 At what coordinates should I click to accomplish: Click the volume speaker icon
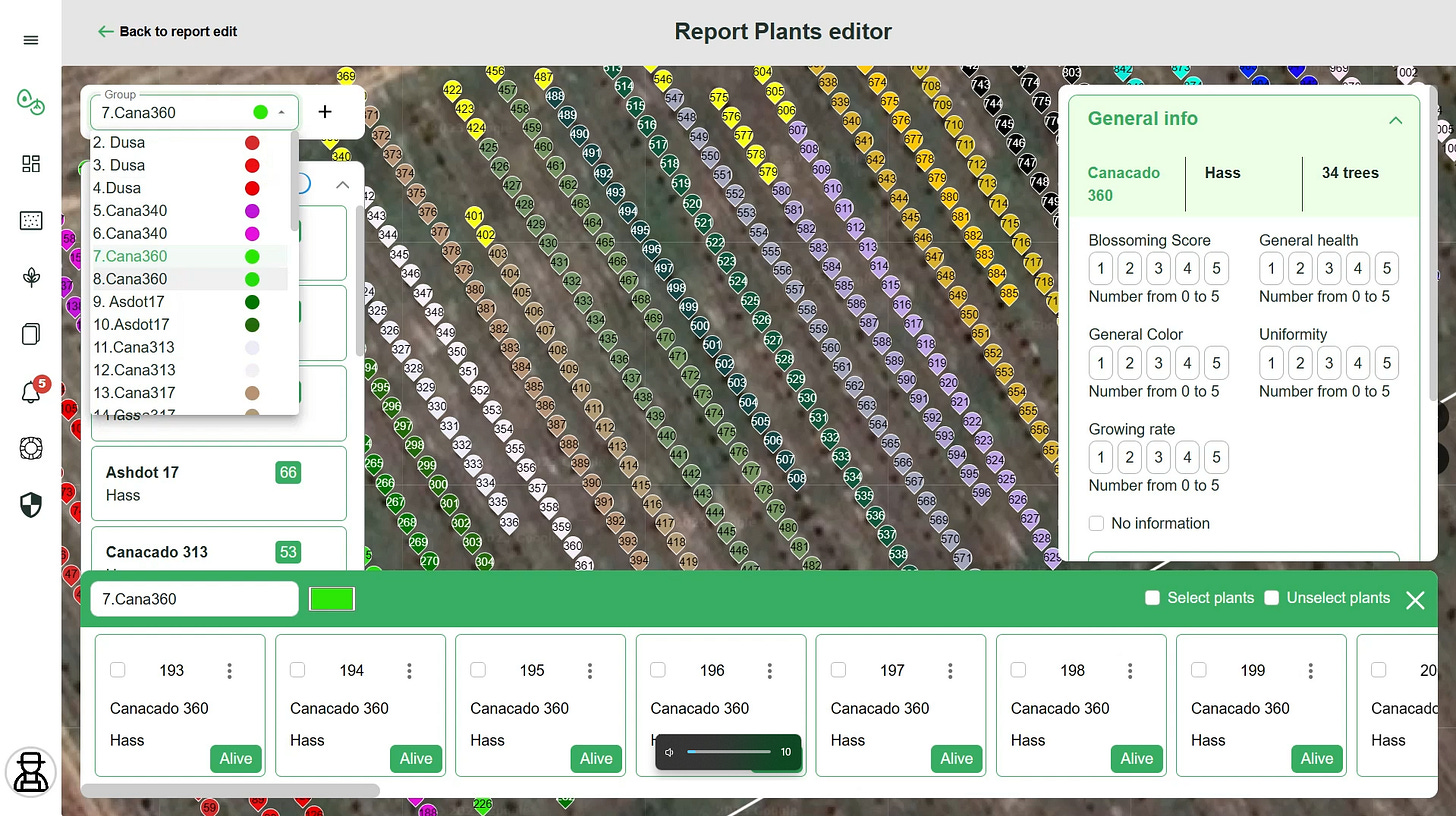click(670, 752)
